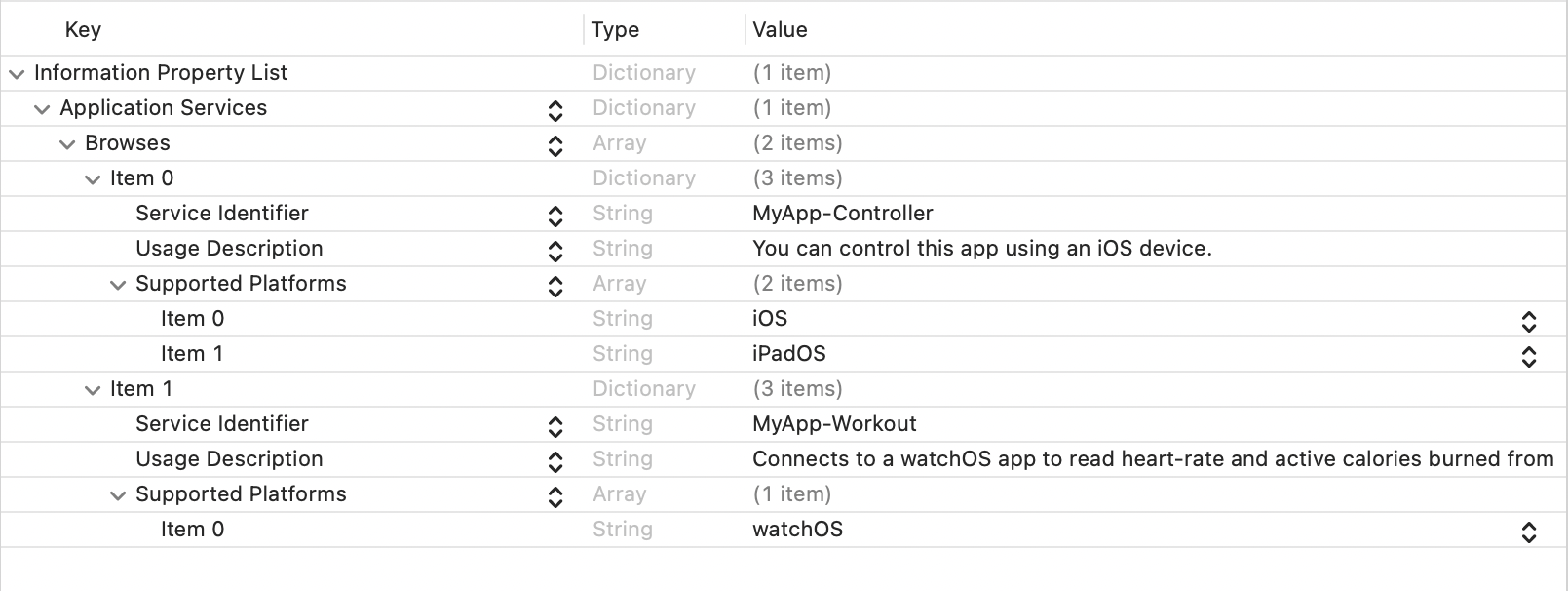Select the MyApp-Workout service identifier value
Screen dimensions: 1568x591
coord(835,424)
